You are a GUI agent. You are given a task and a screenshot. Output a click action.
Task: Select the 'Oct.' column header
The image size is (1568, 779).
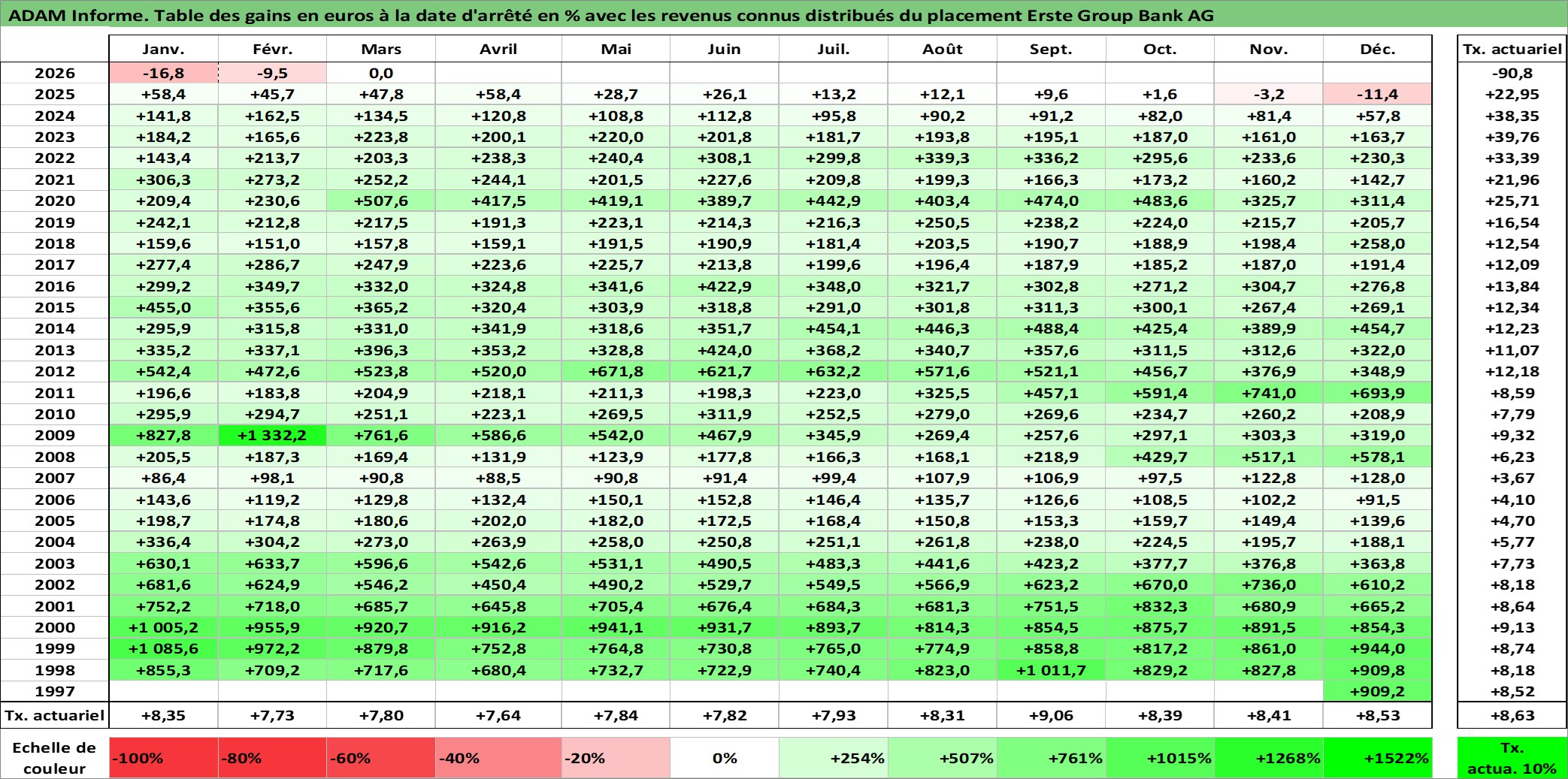(1160, 49)
